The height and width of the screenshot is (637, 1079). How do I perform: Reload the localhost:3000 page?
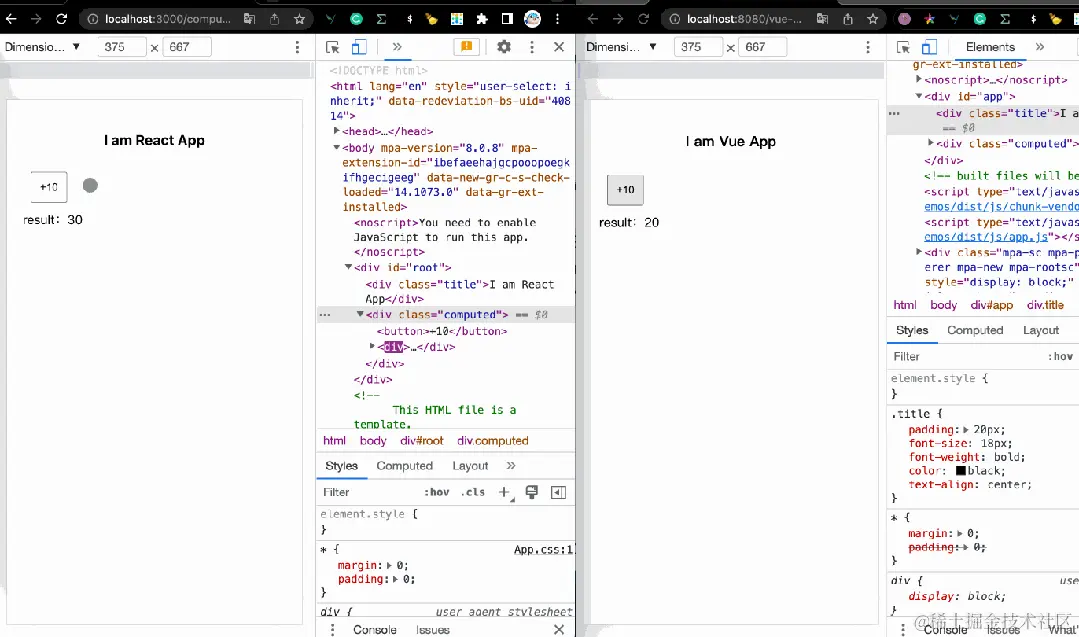(x=61, y=19)
